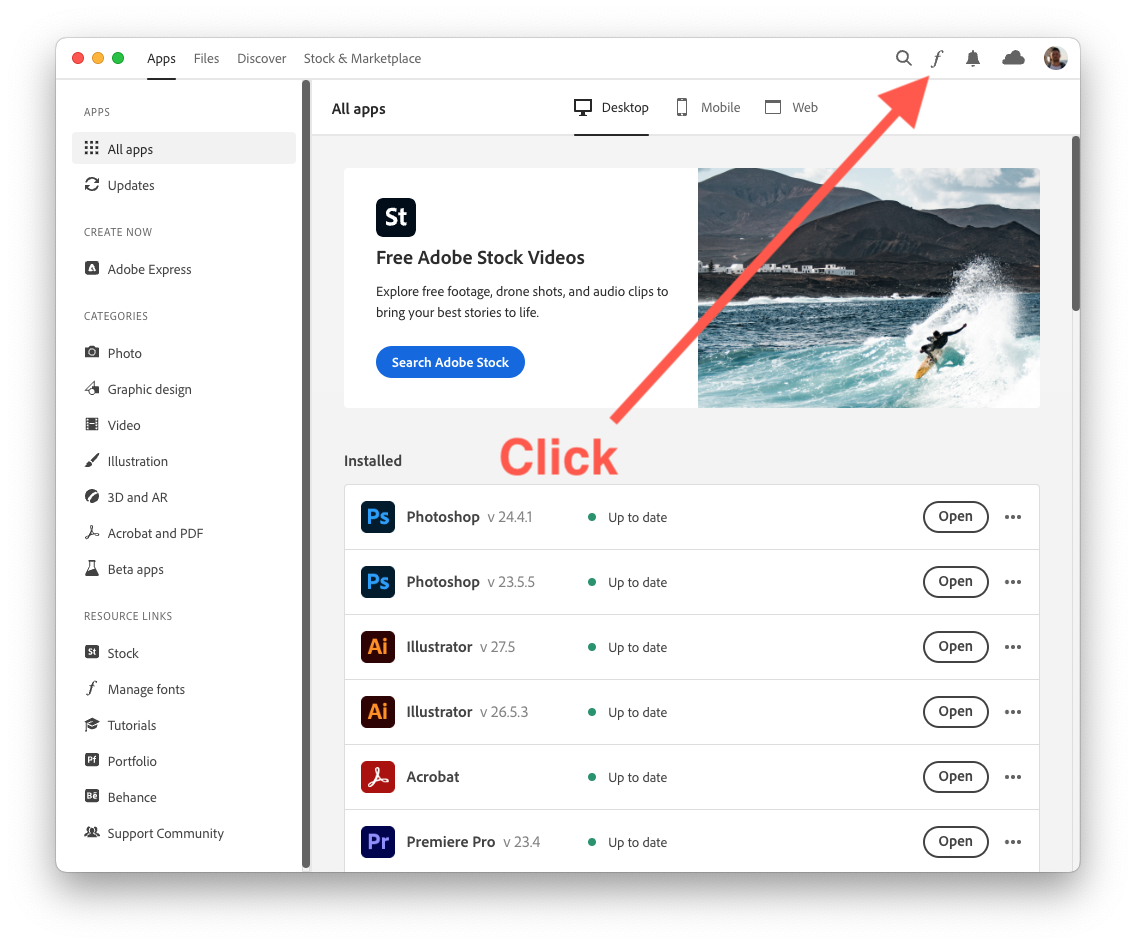Open Illustrator v 27.5
Screen dimensions: 1136x946
point(956,647)
